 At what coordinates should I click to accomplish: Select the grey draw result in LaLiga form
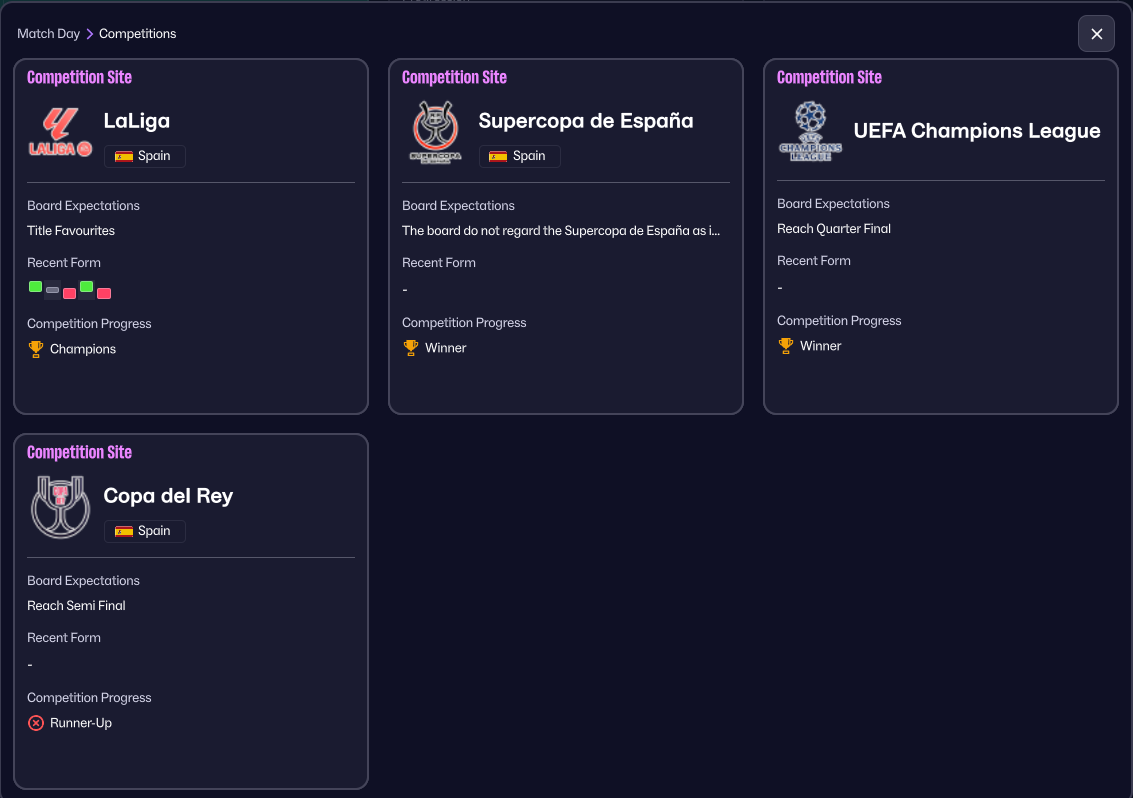pos(52,290)
